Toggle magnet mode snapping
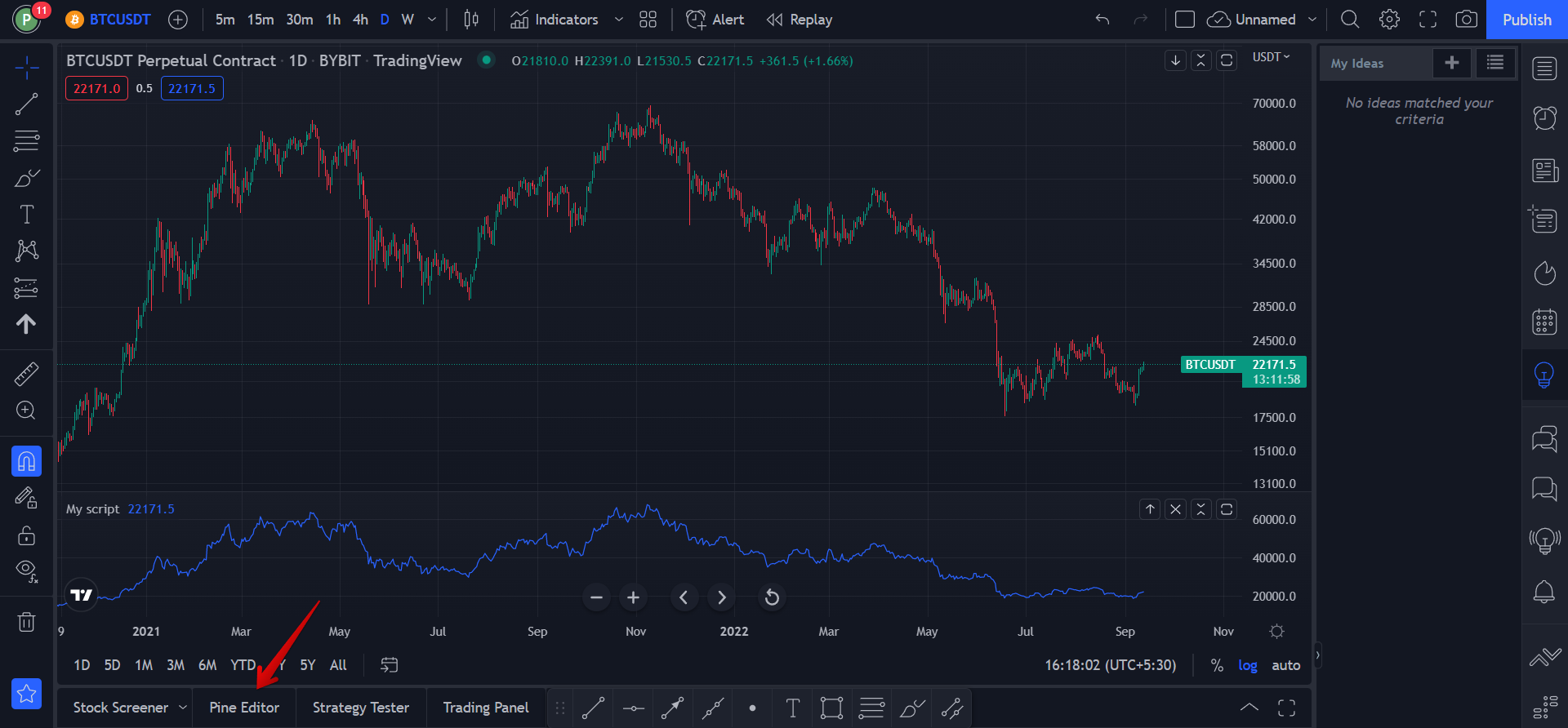1568x728 pixels. [27, 461]
